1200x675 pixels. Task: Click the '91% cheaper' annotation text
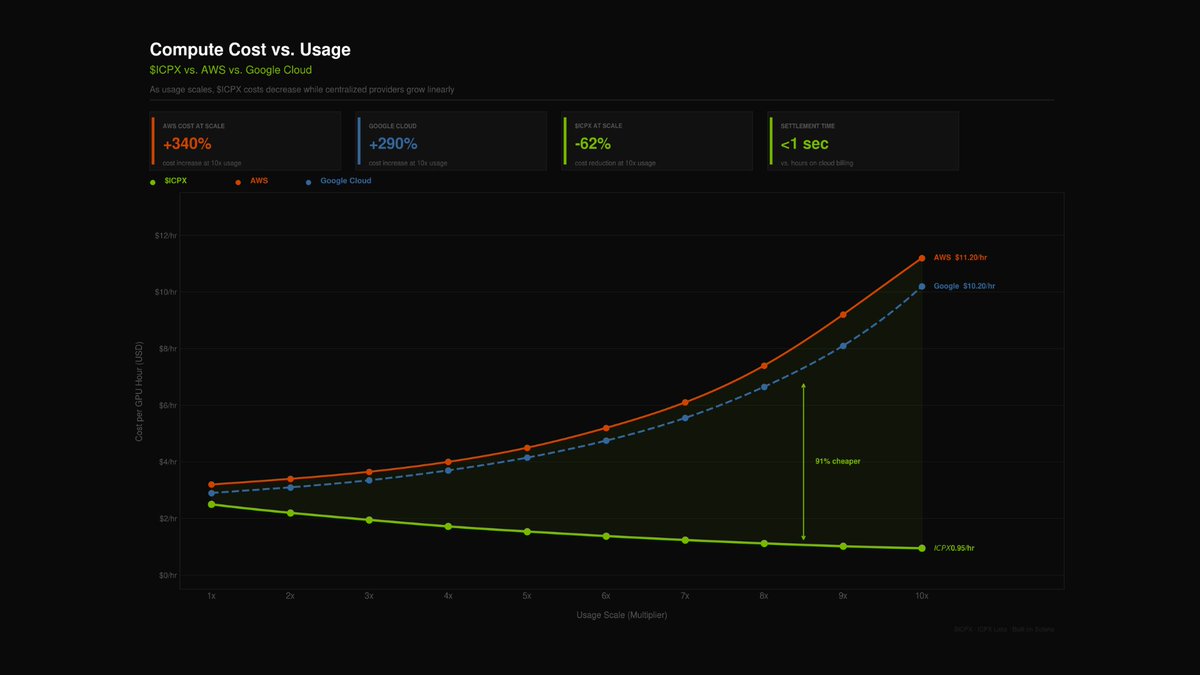[838, 462]
